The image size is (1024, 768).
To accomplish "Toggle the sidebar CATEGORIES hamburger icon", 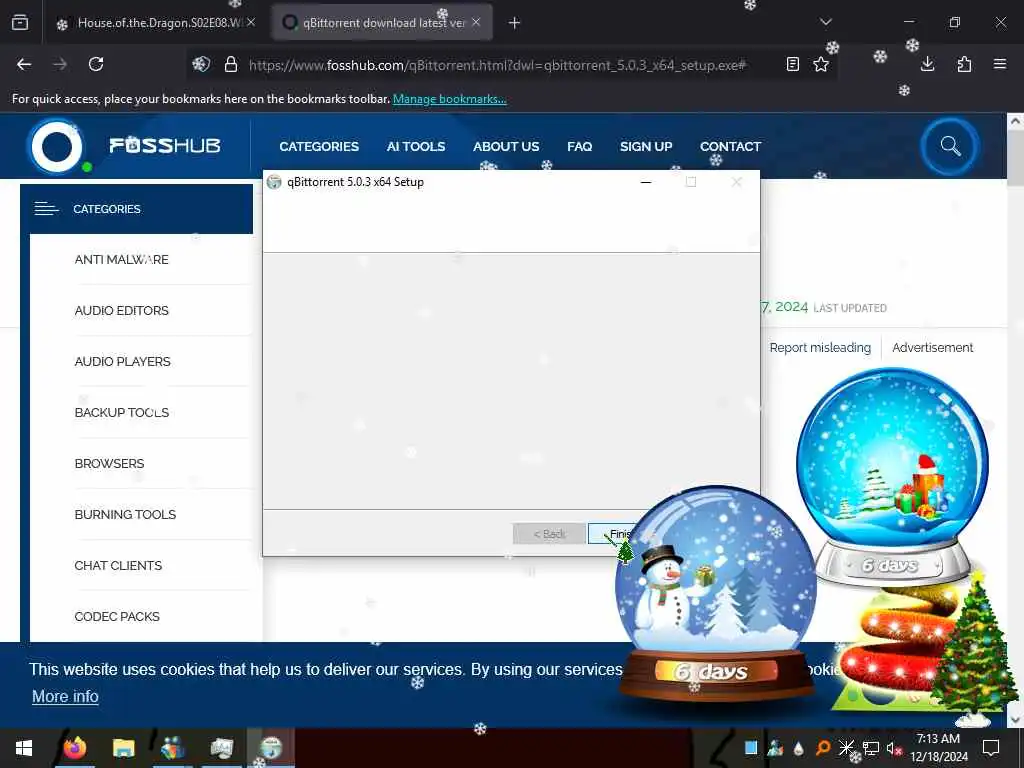I will [x=46, y=209].
